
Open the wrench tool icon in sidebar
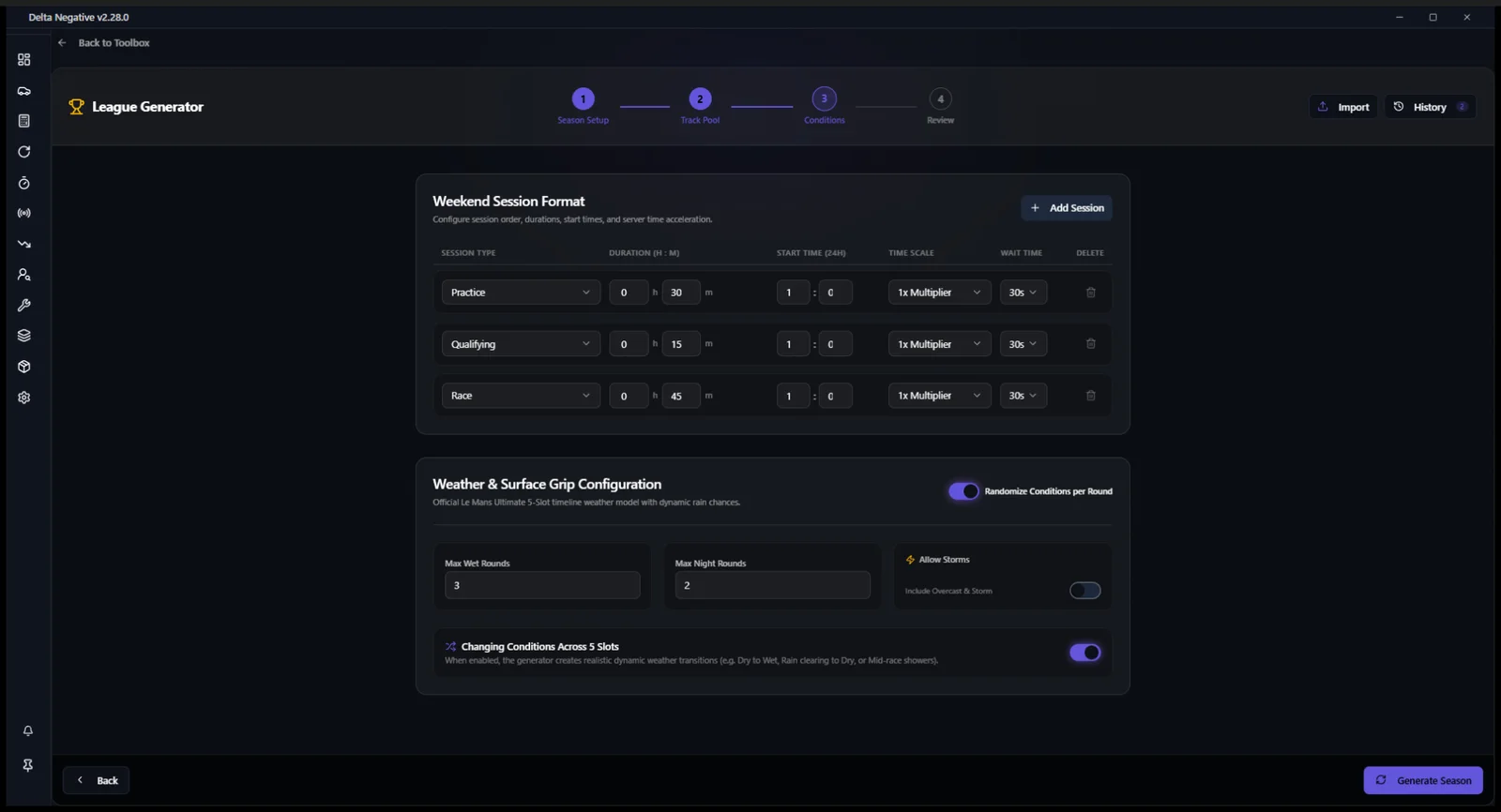point(24,306)
